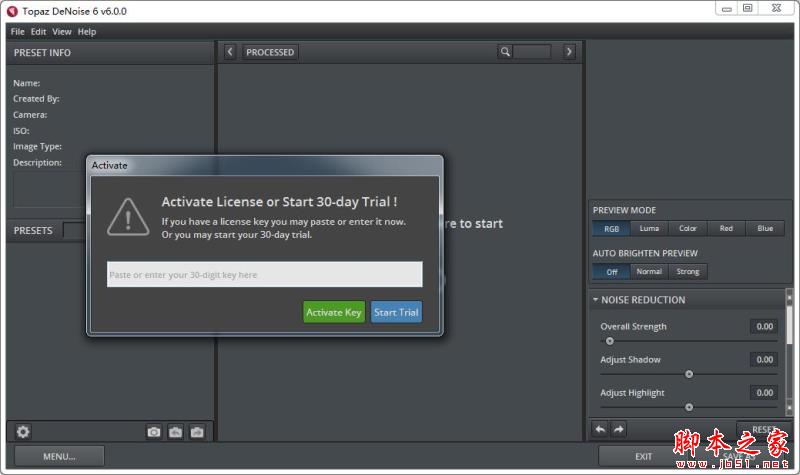Click the settings panel vertical scrollbar

789,353
